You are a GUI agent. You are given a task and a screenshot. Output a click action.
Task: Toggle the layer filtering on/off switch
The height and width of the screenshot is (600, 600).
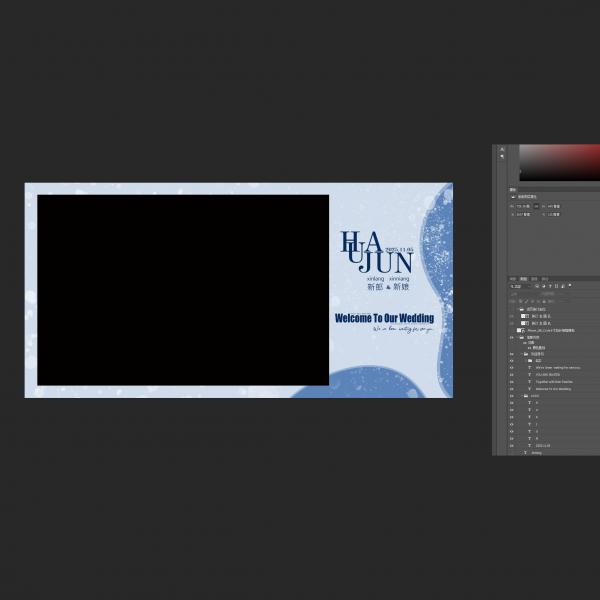pyautogui.click(x=572, y=286)
